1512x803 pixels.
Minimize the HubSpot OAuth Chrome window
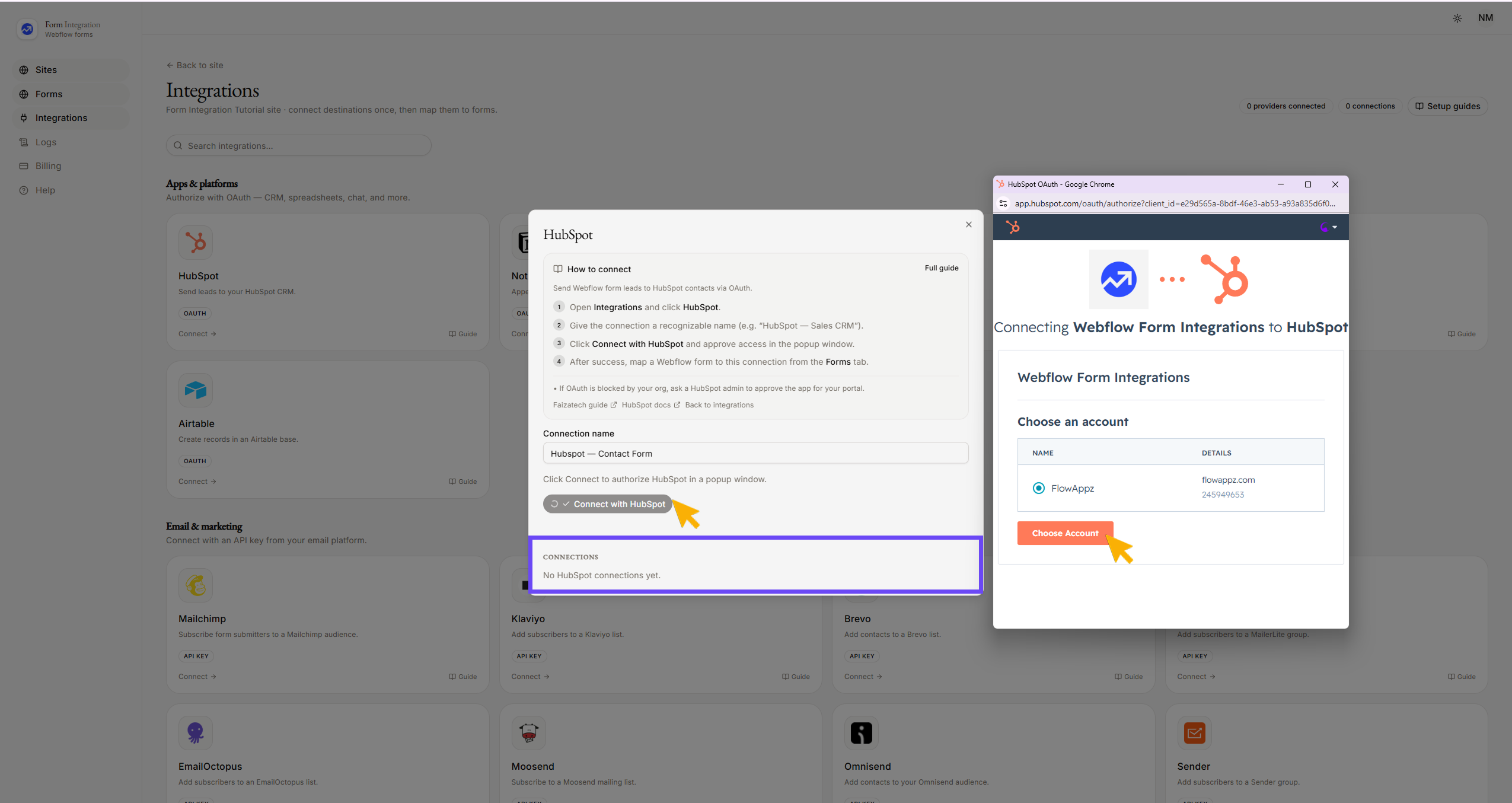click(1281, 184)
